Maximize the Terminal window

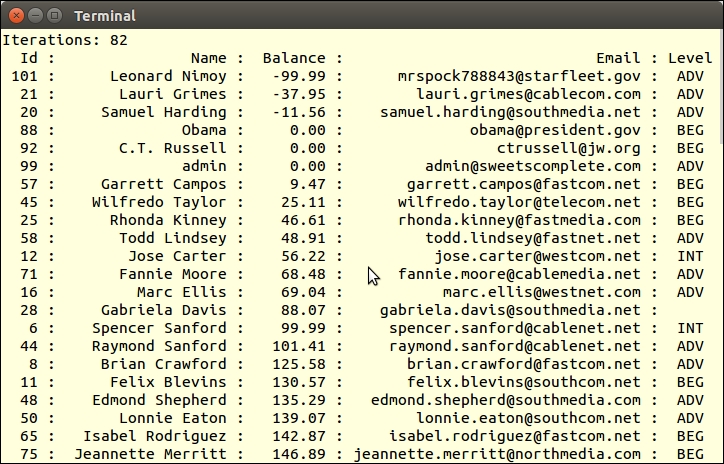pos(54,16)
